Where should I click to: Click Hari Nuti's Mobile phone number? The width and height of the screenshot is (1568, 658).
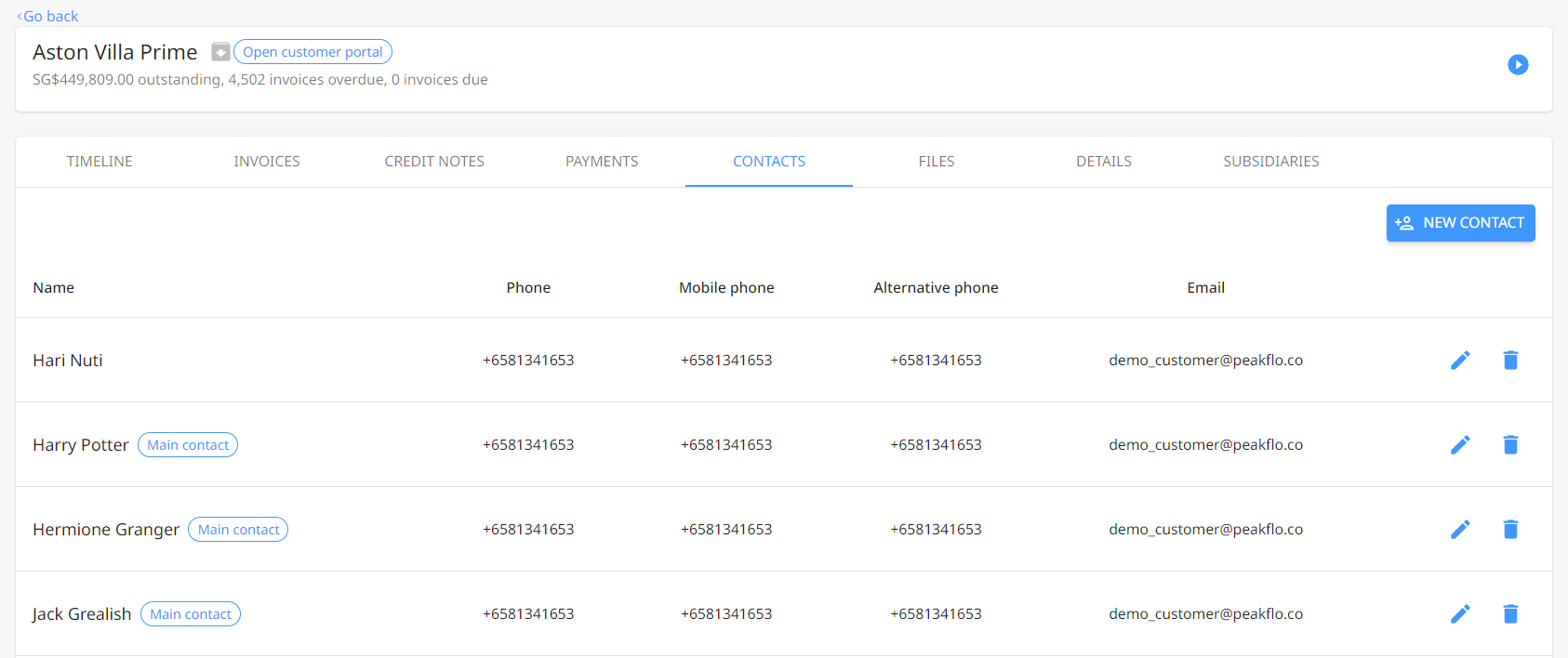pyautogui.click(x=726, y=361)
